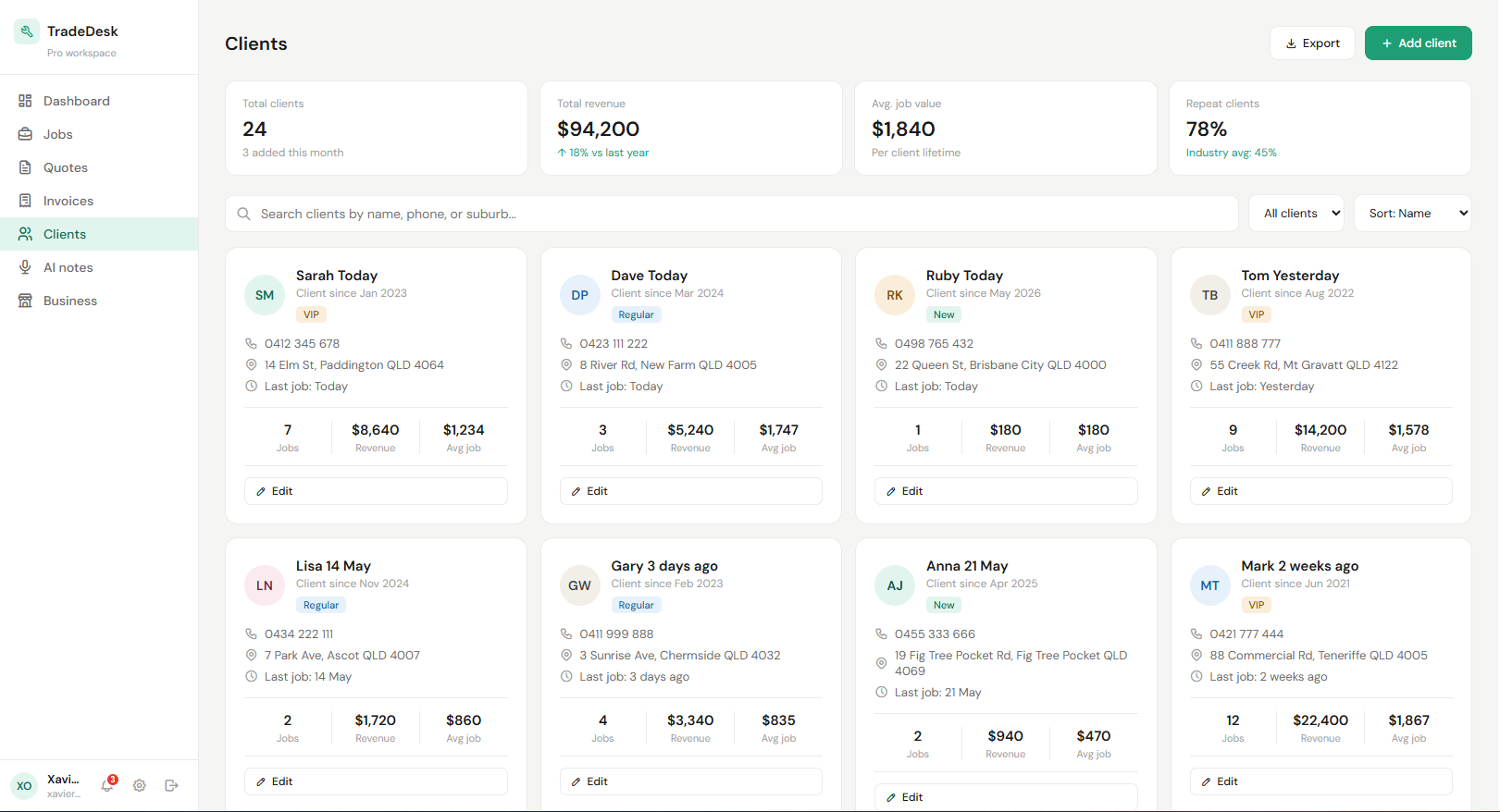Click location pin beside 22 Queen St address
The height and width of the screenshot is (812, 1500).
881,364
